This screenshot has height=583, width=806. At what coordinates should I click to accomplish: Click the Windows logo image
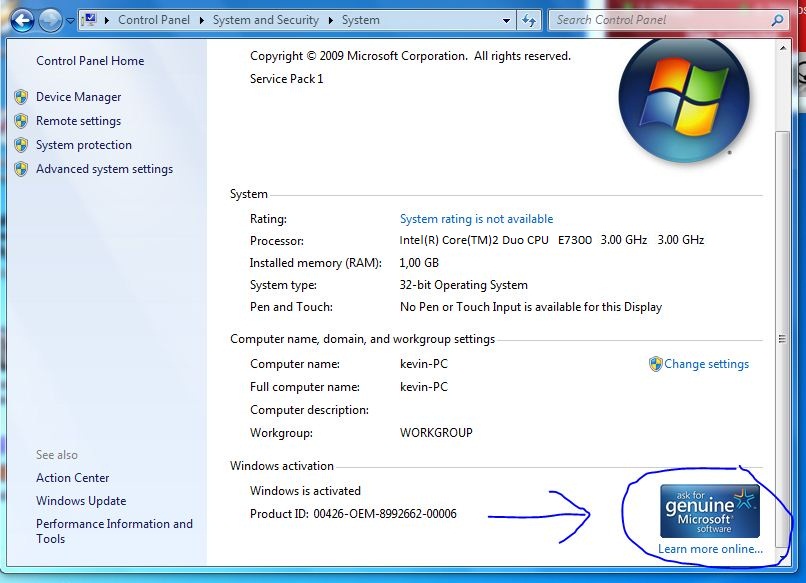coord(684,100)
